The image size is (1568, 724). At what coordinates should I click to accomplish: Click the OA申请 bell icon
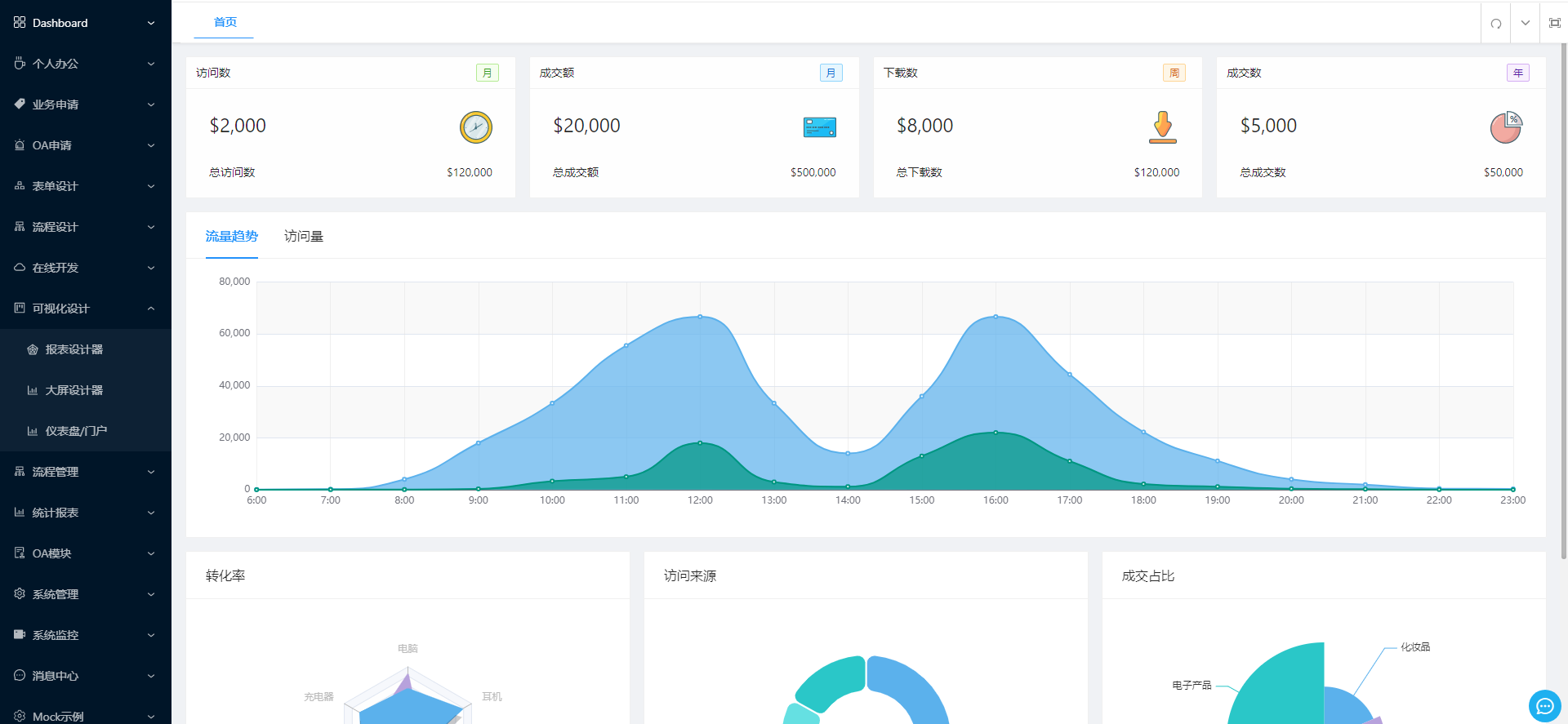click(x=20, y=144)
